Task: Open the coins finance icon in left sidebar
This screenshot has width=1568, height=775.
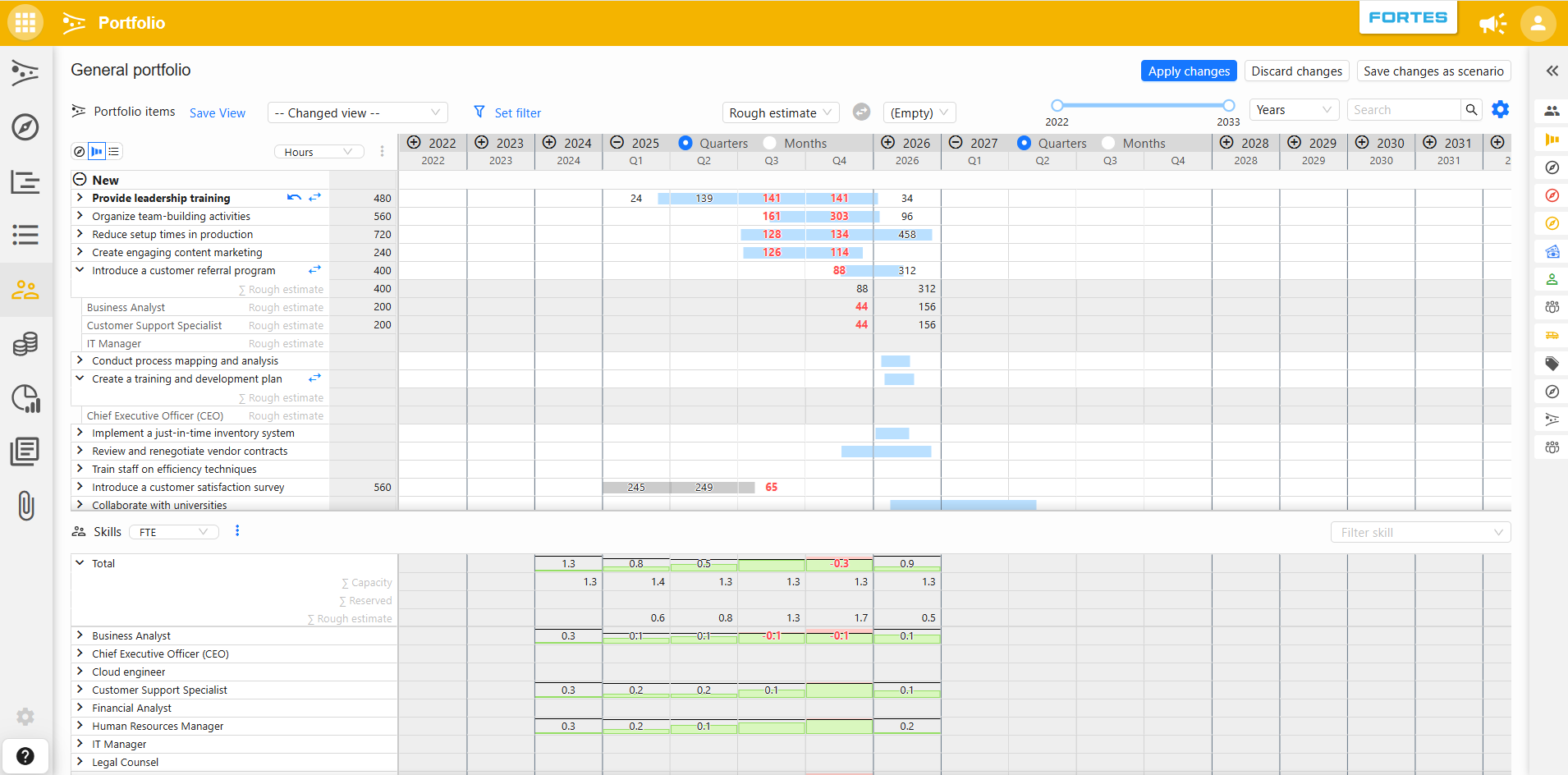Action: [x=25, y=343]
